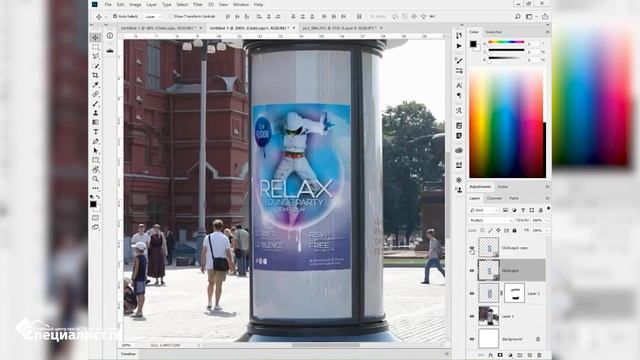Open the Fill slider dropdown arrow

tap(547, 231)
